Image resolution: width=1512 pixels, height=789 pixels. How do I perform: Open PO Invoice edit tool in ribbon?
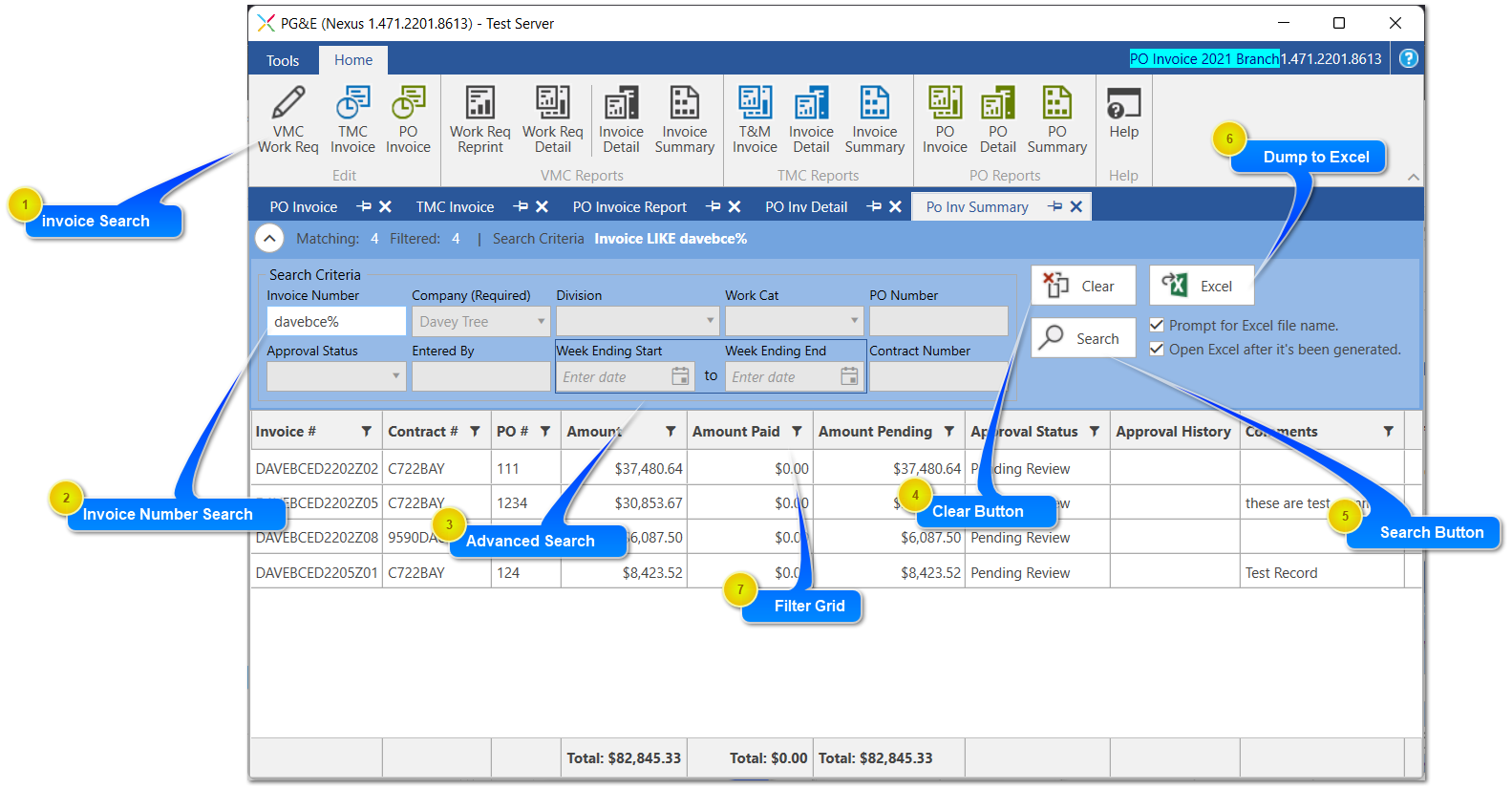point(408,119)
